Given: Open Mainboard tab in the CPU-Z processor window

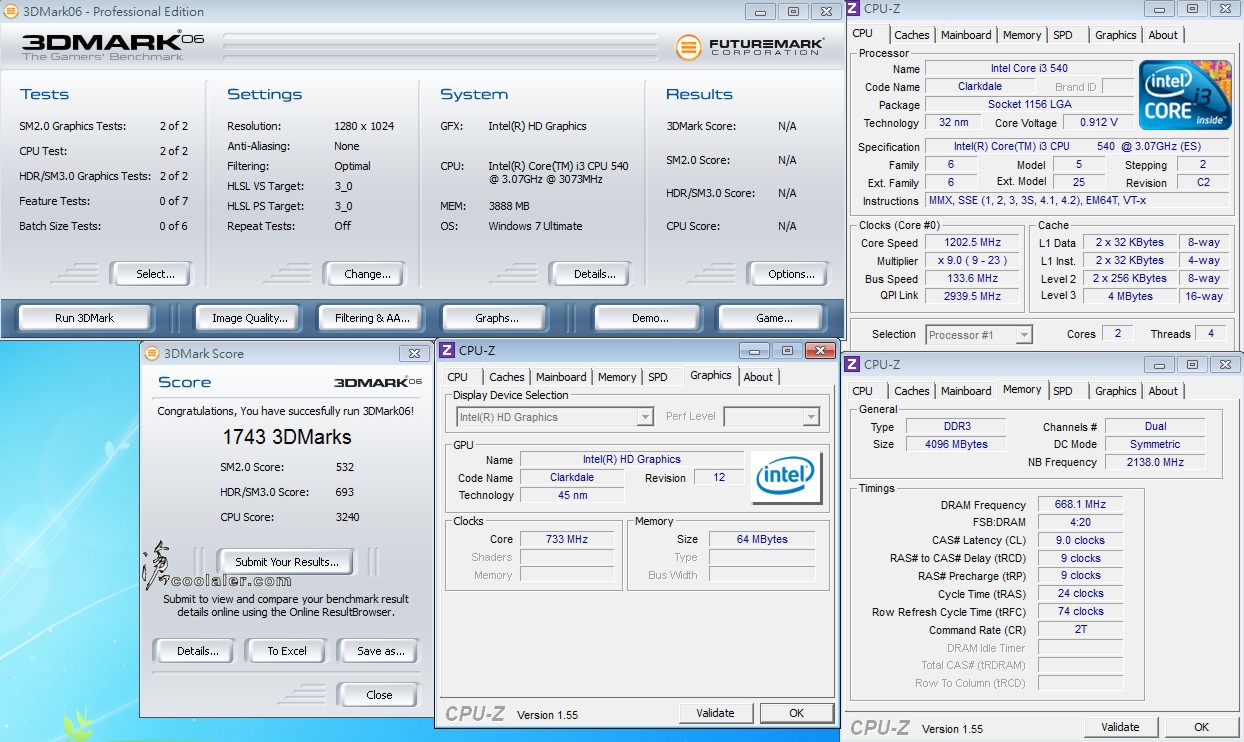Looking at the screenshot, I should [966, 35].
